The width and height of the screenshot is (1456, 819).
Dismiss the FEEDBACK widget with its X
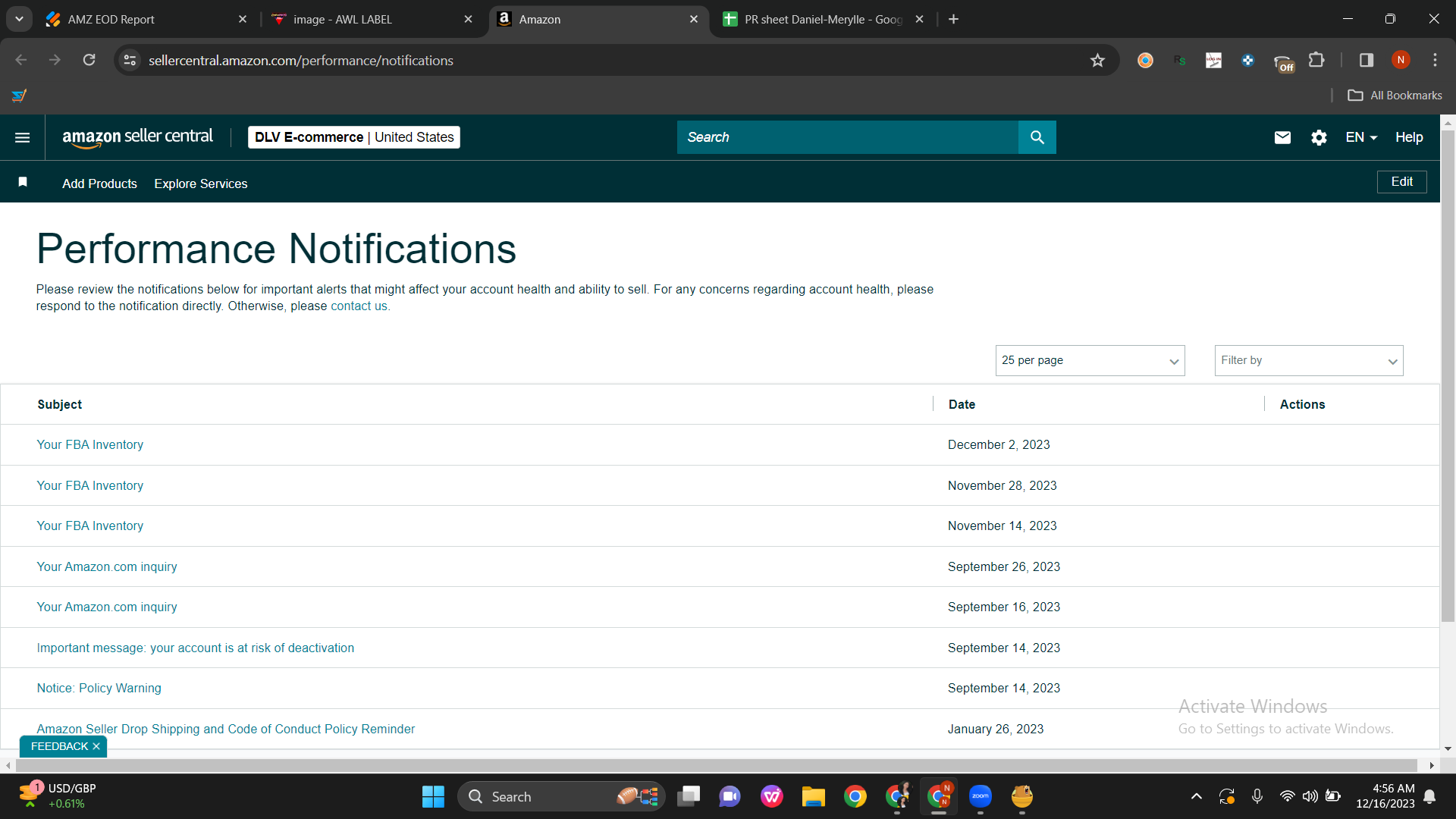[96, 746]
